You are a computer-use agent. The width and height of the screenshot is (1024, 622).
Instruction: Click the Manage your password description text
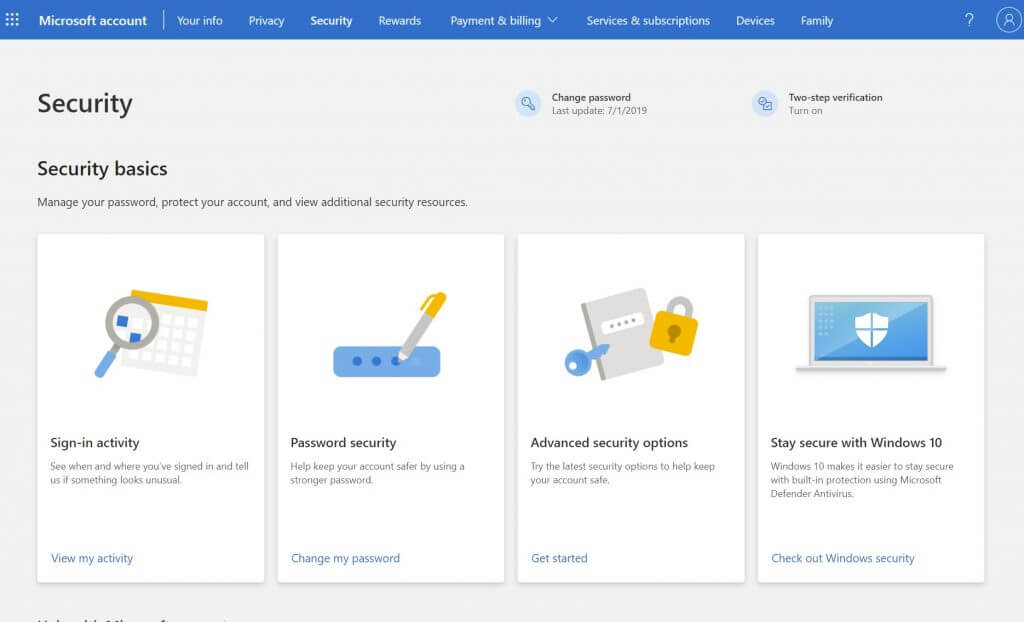(x=252, y=202)
